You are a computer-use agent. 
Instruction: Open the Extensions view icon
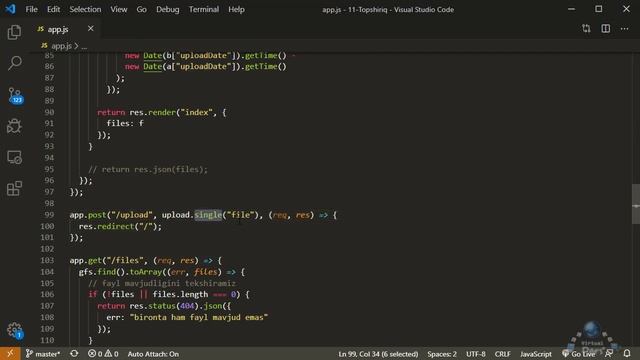14,188
